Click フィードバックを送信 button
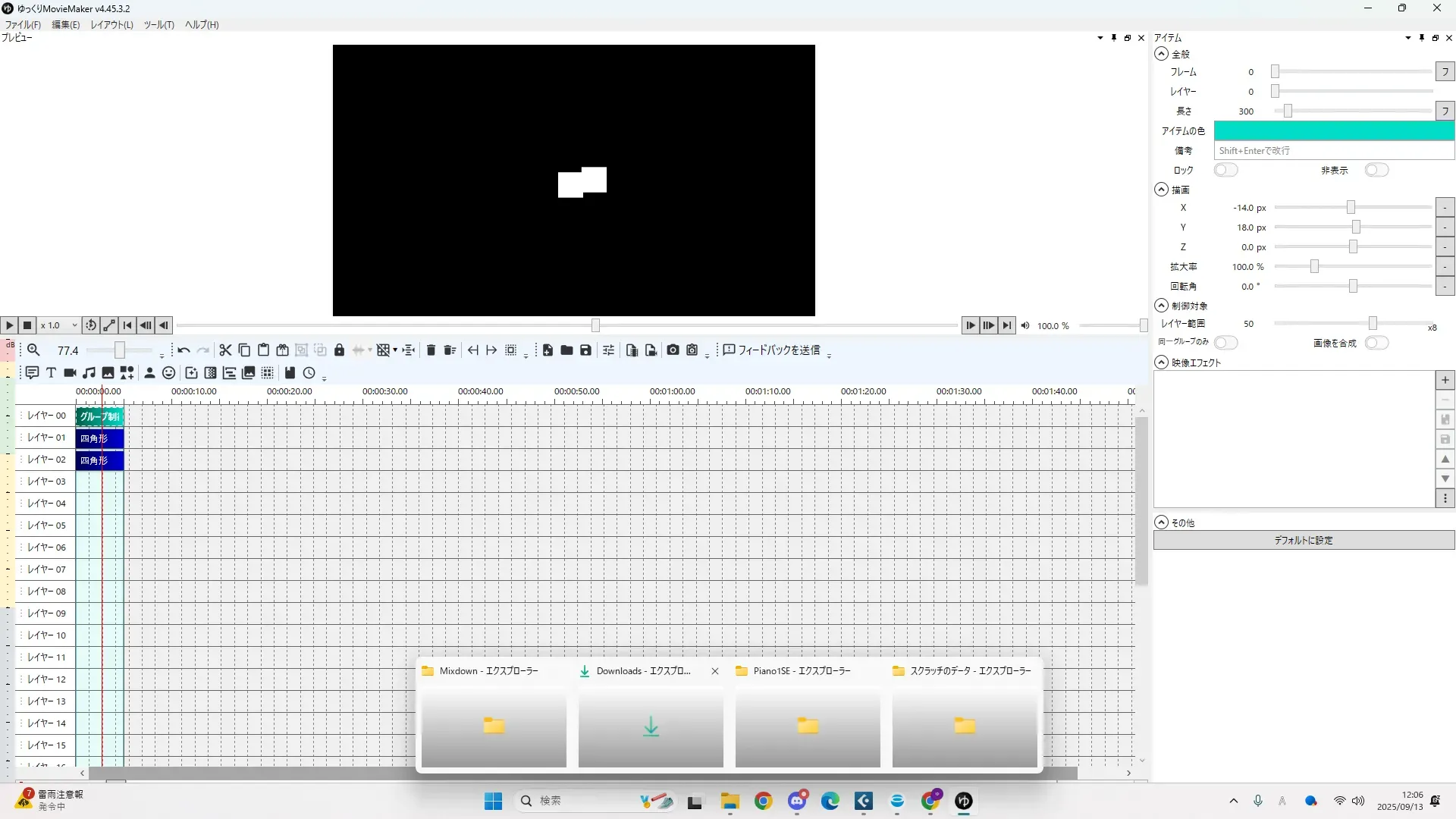 772,350
